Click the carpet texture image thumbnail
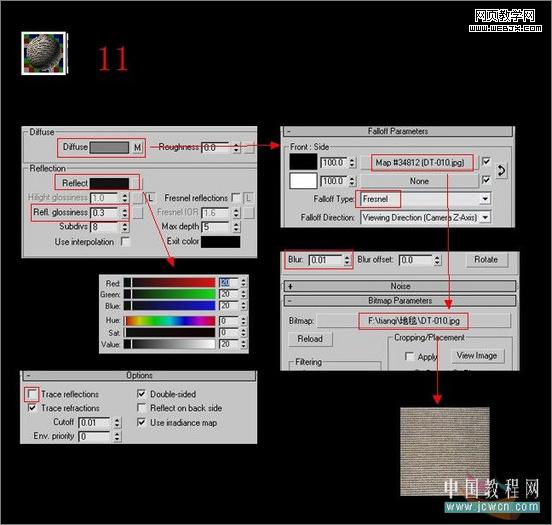552x525 pixels. pos(445,451)
